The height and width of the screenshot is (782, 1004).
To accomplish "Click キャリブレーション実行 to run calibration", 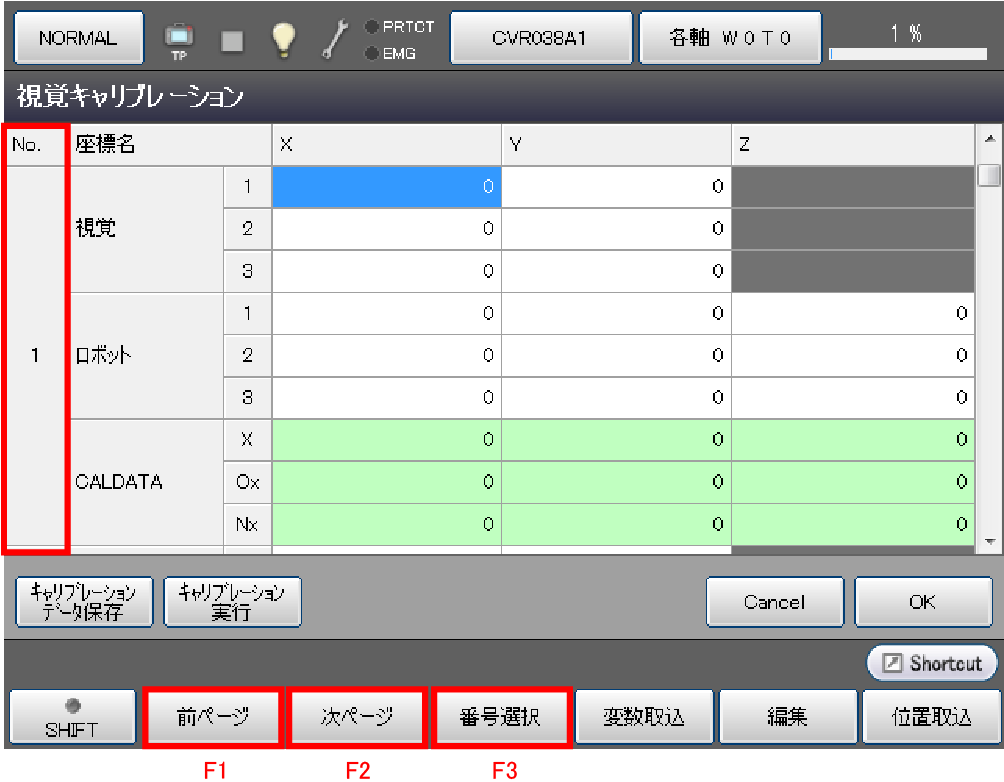I will [231, 602].
